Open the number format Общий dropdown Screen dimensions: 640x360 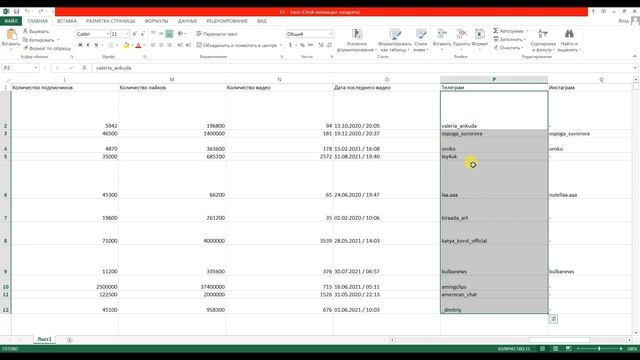(x=330, y=34)
